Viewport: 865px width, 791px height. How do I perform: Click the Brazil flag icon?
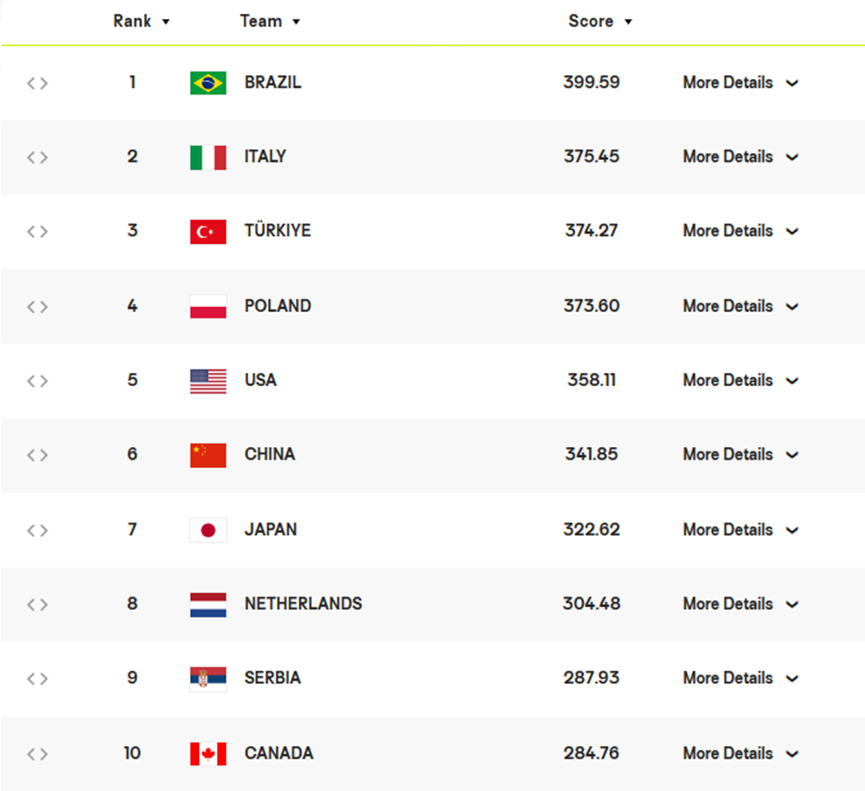pos(208,83)
